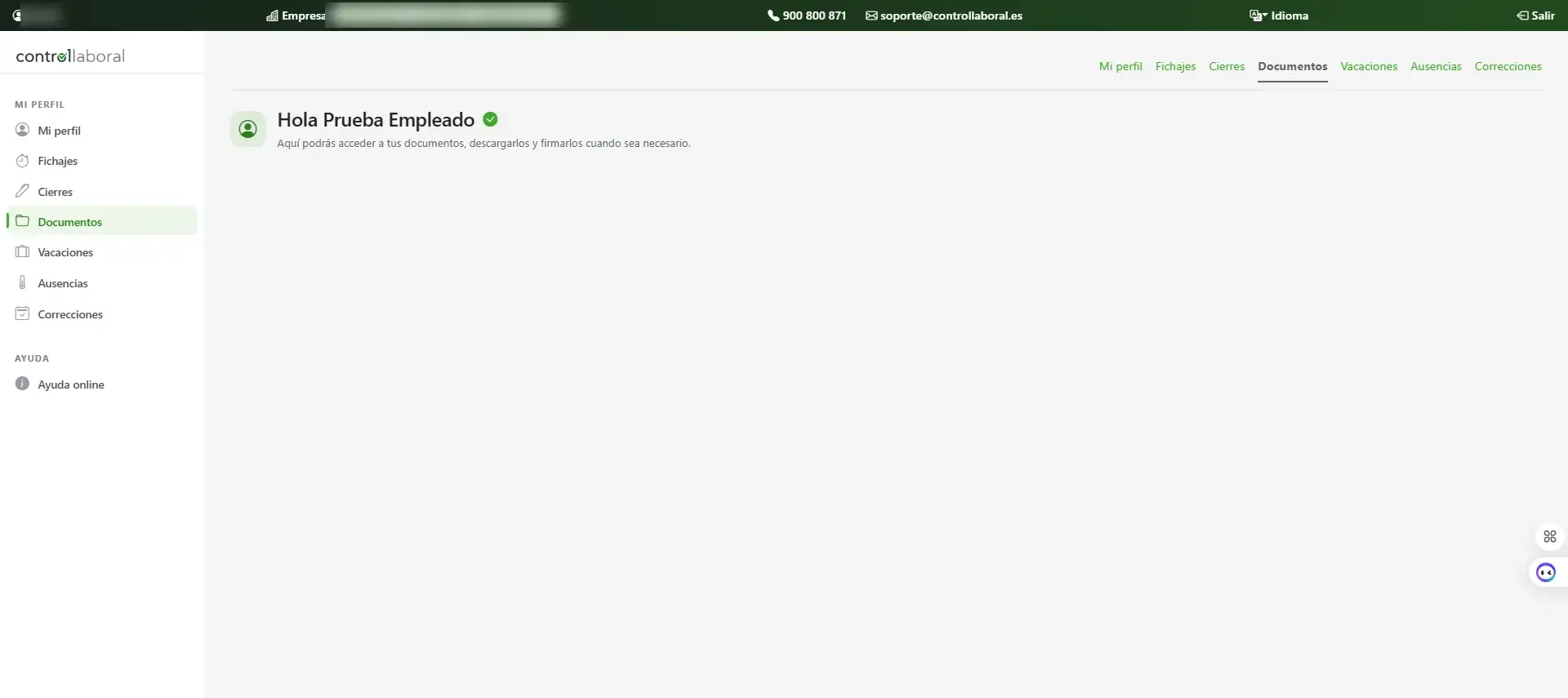Click the Correcciones calendar icon in sidebar

pos(22,313)
